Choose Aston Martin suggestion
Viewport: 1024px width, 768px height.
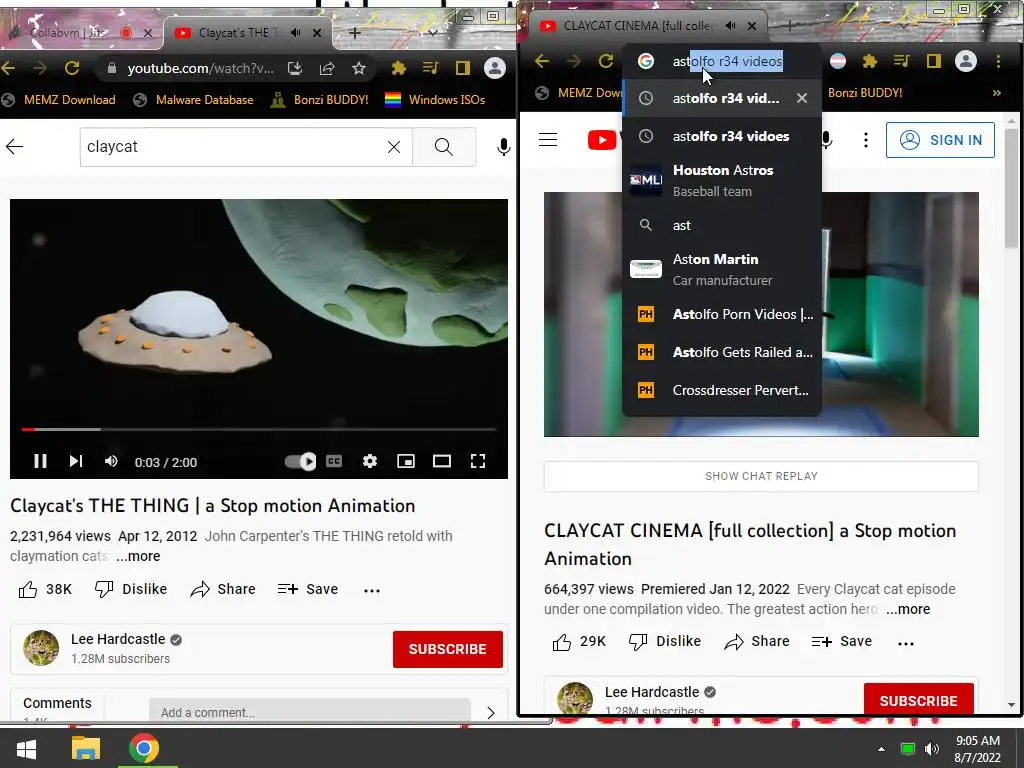(722, 269)
